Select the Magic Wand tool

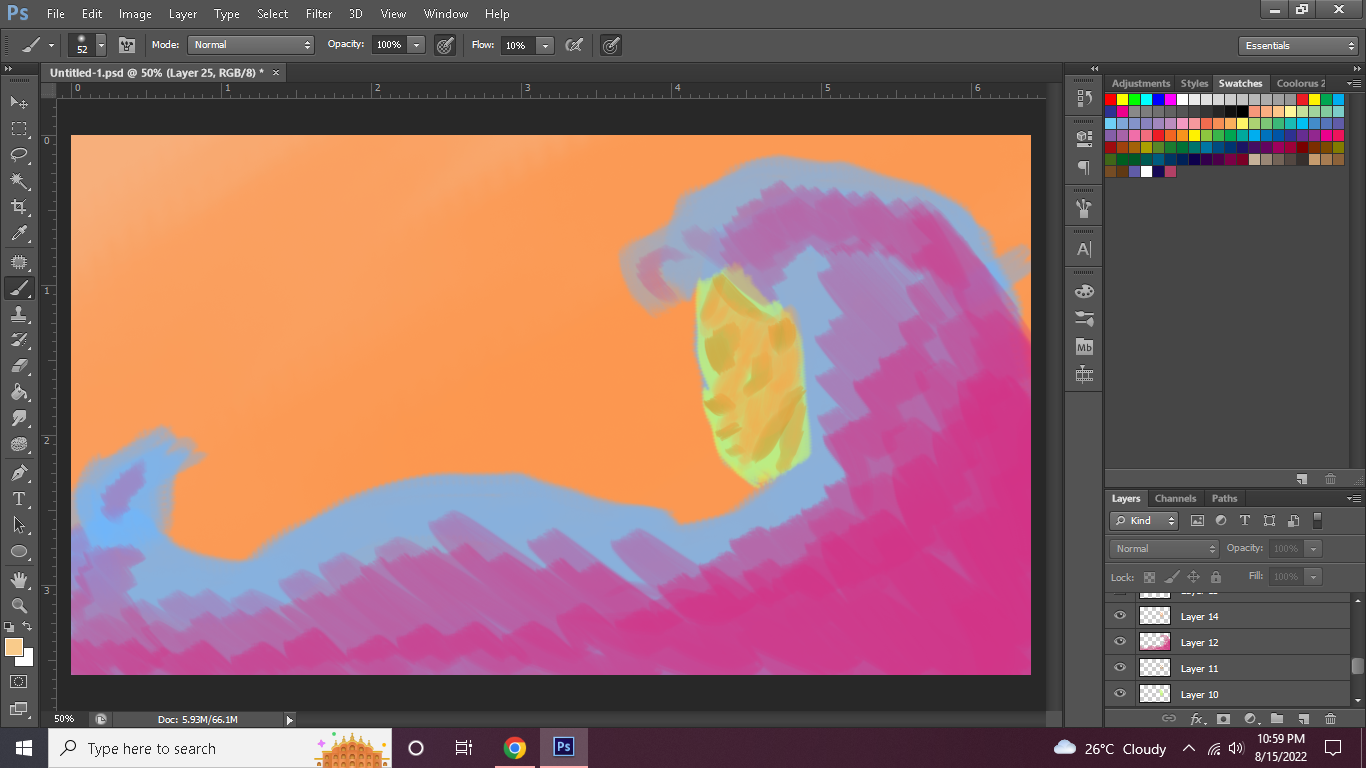tap(19, 181)
